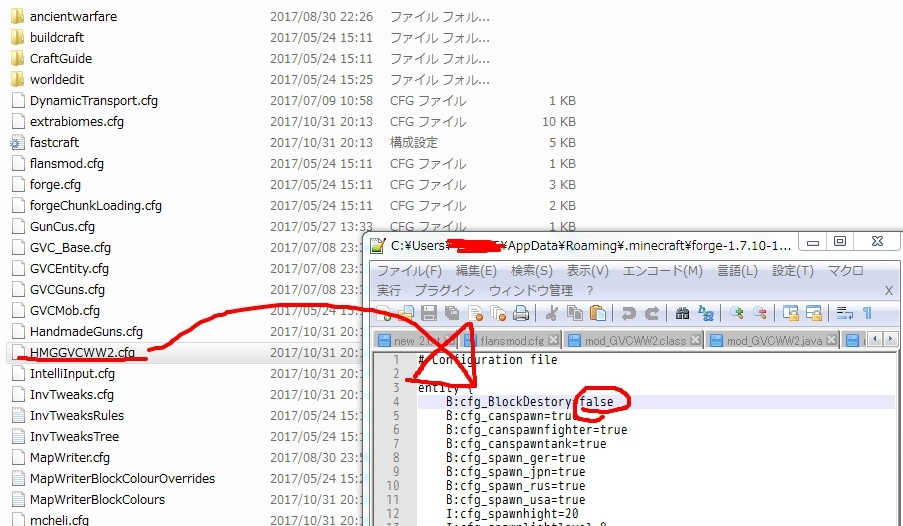Click the Paste clipboard icon
The width and height of the screenshot is (903, 526).
598,313
